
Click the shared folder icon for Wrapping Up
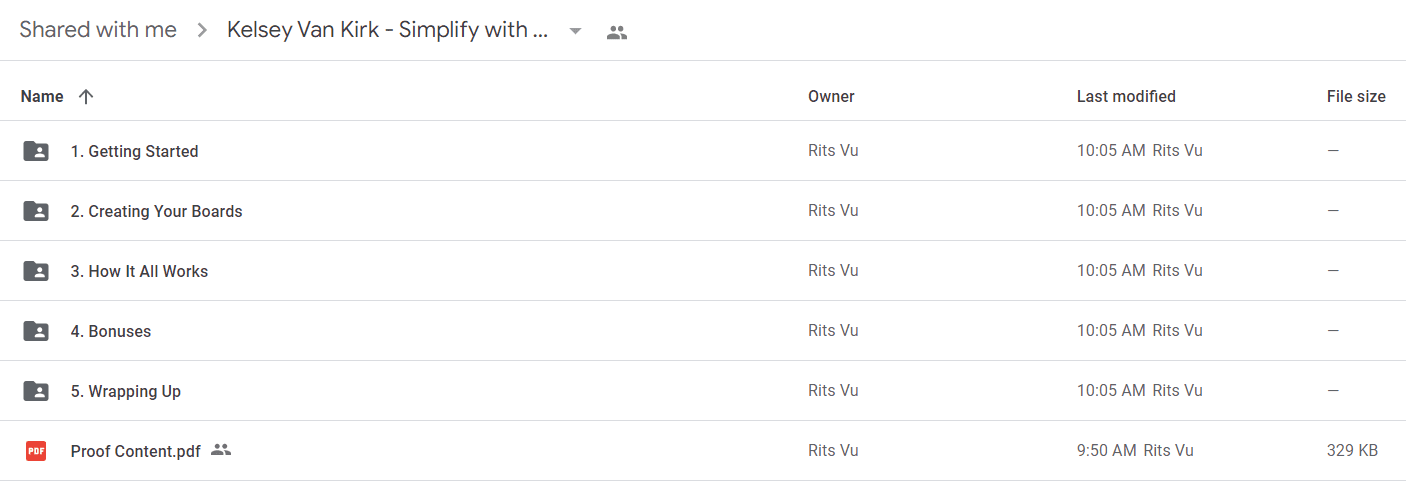(x=36, y=391)
